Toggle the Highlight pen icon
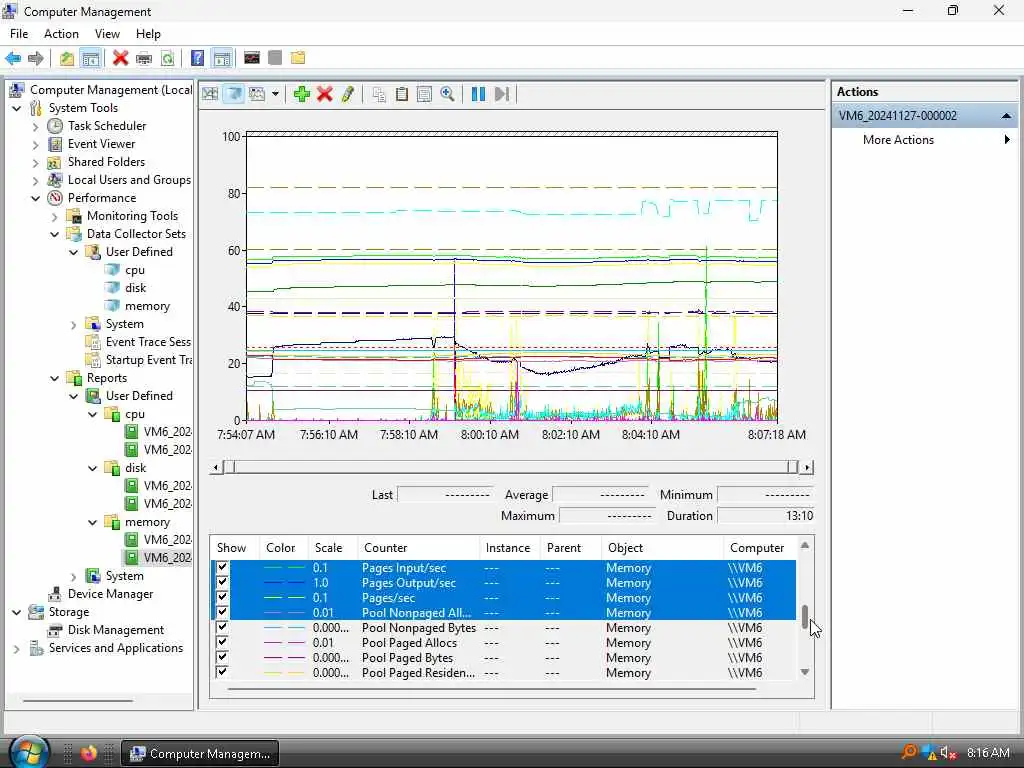The width and height of the screenshot is (1024, 768). [x=347, y=94]
